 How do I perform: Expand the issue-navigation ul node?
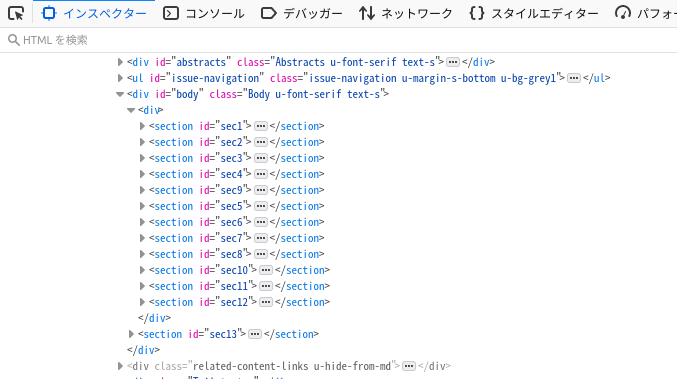click(x=120, y=78)
